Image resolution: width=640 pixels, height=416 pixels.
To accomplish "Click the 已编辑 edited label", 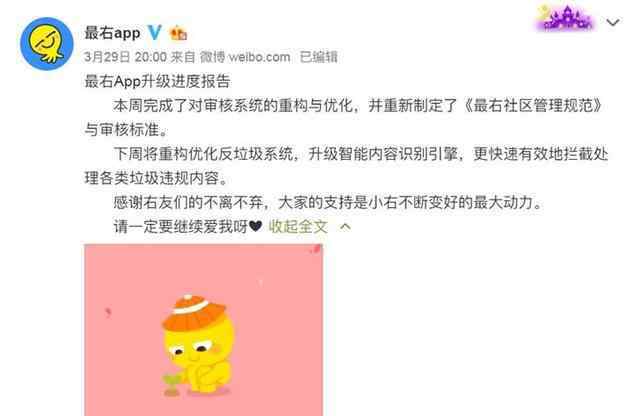I will (318, 57).
